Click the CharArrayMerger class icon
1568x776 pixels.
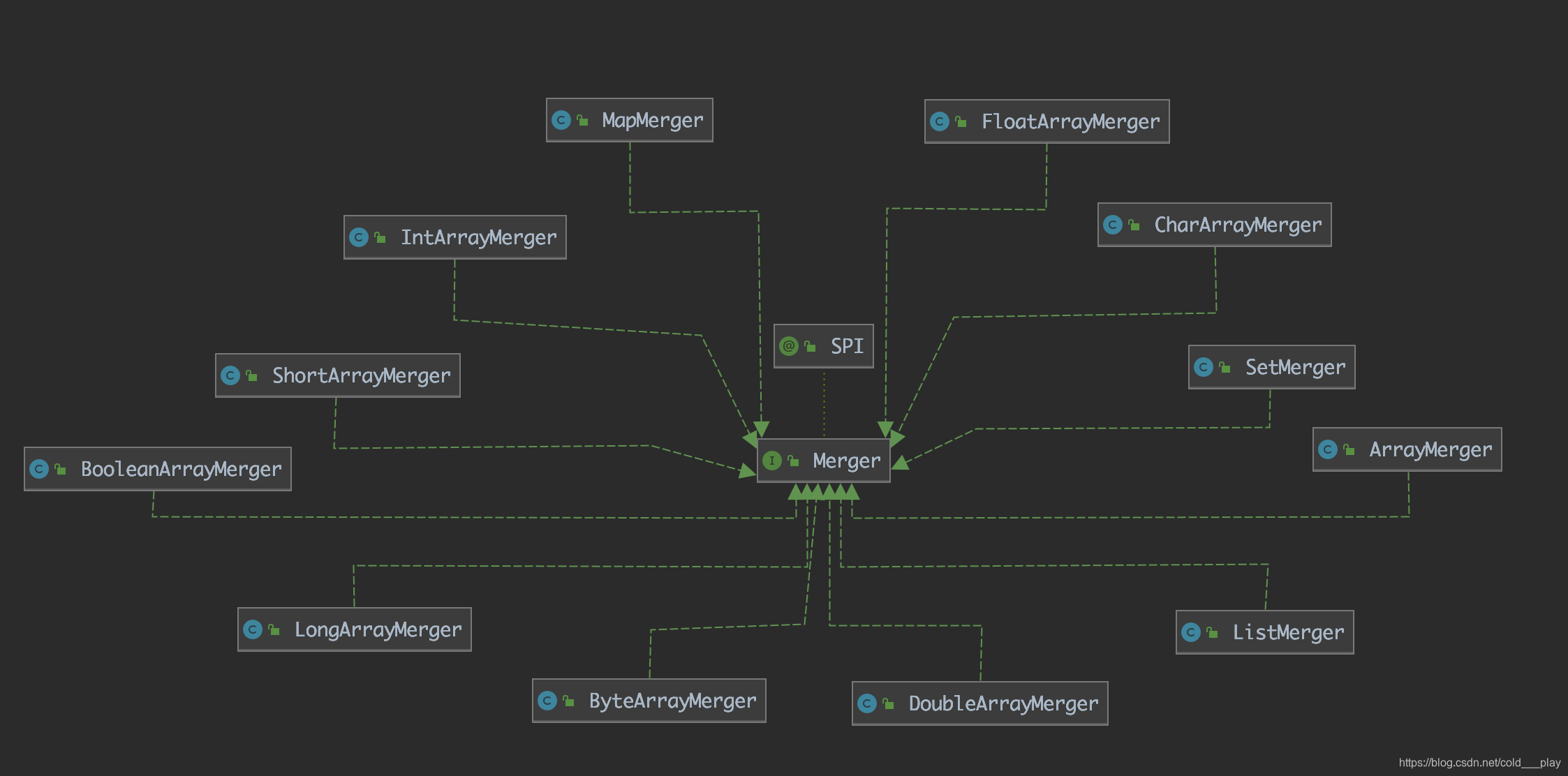[x=1113, y=225]
